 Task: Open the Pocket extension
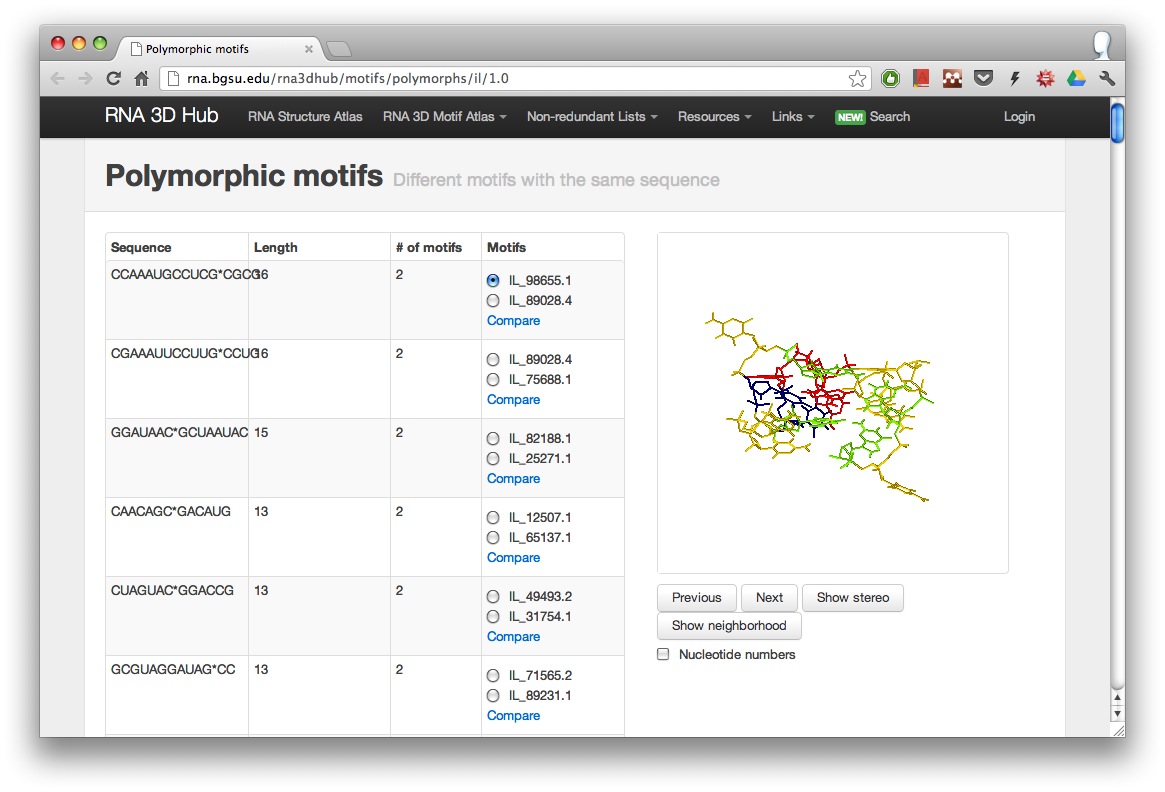pos(983,78)
